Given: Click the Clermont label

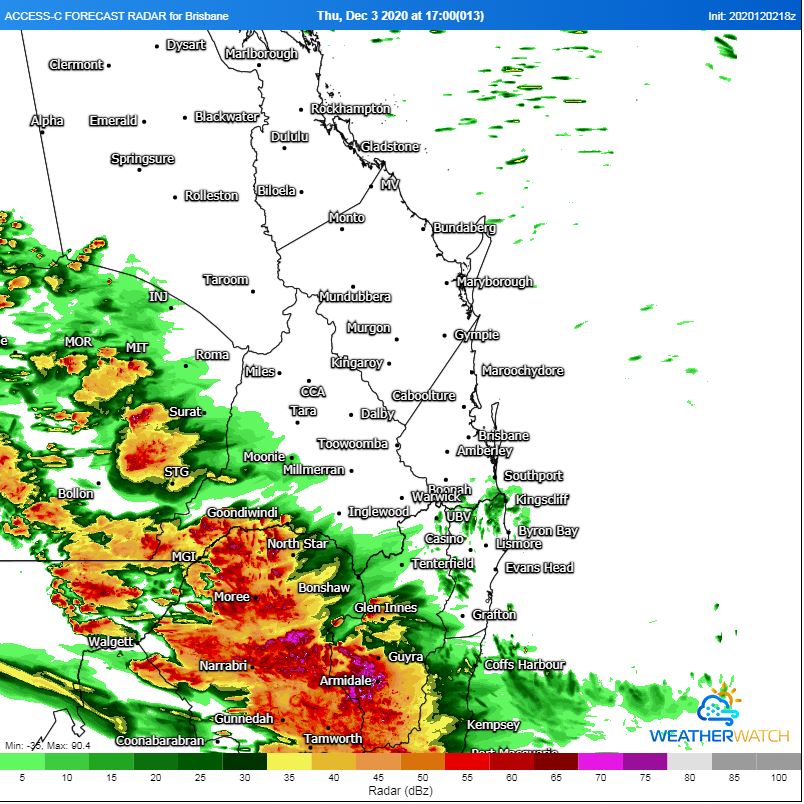Looking at the screenshot, I should (x=76, y=65).
